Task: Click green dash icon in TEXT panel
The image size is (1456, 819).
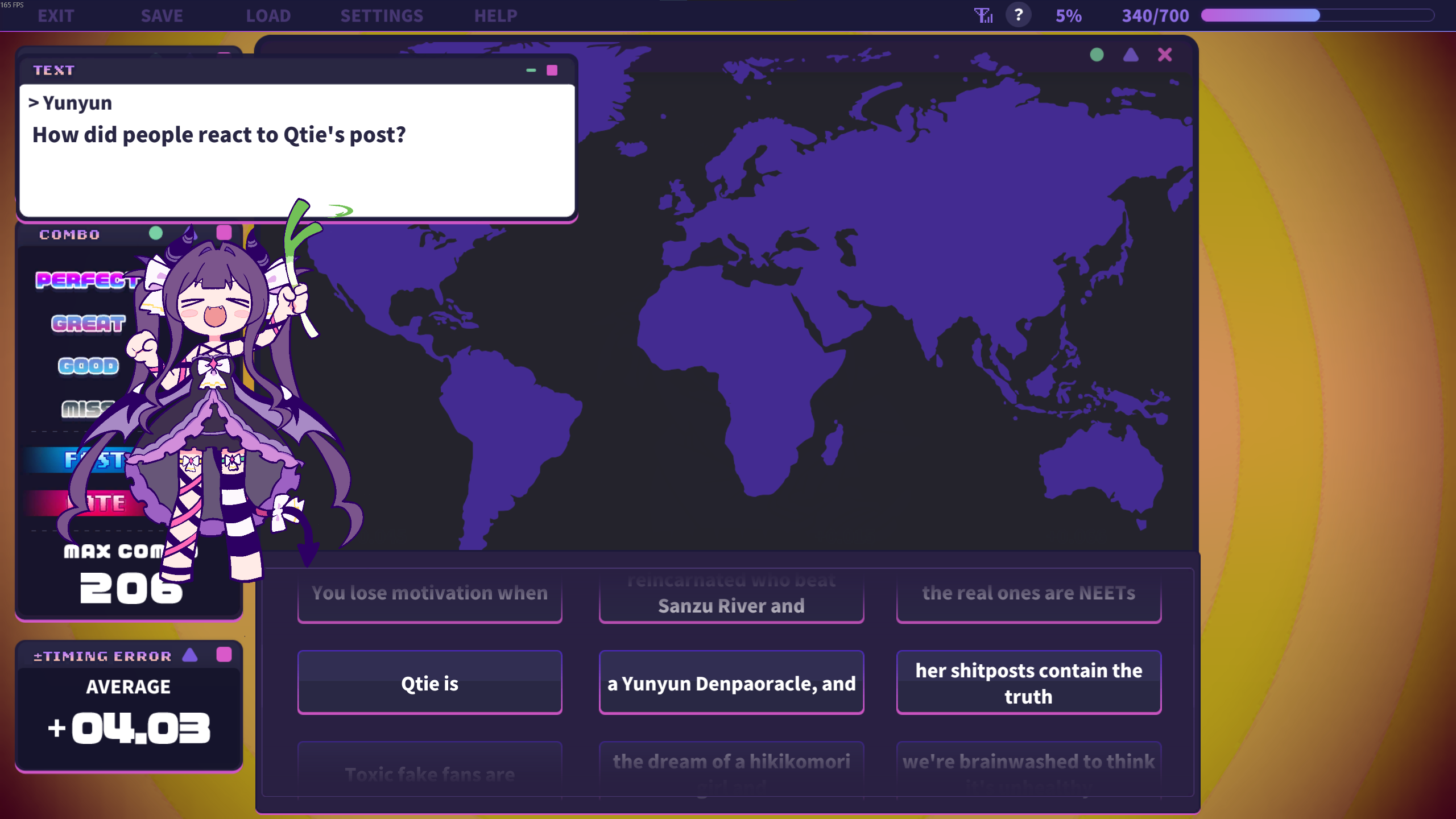Action: (531, 70)
